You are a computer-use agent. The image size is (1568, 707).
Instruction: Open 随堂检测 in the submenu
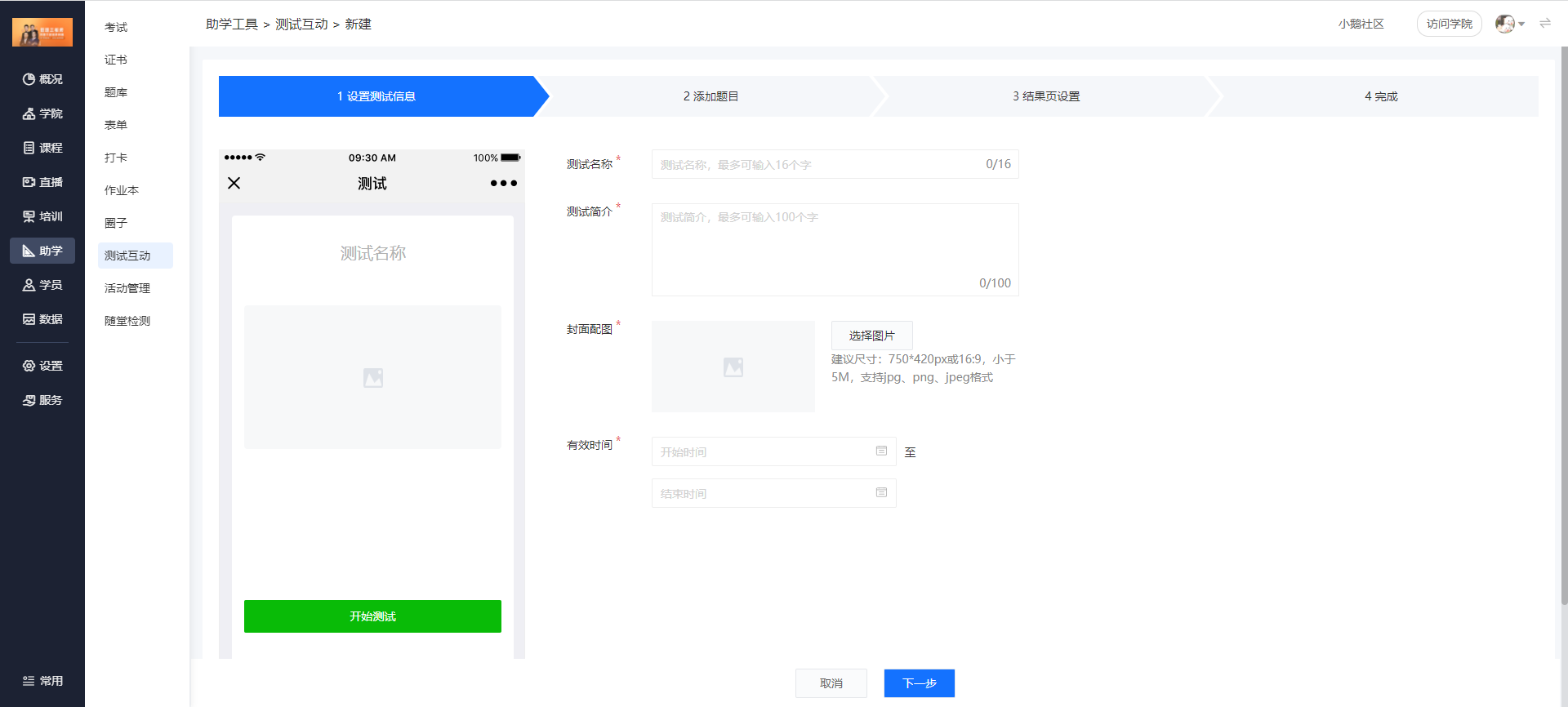pyautogui.click(x=127, y=321)
